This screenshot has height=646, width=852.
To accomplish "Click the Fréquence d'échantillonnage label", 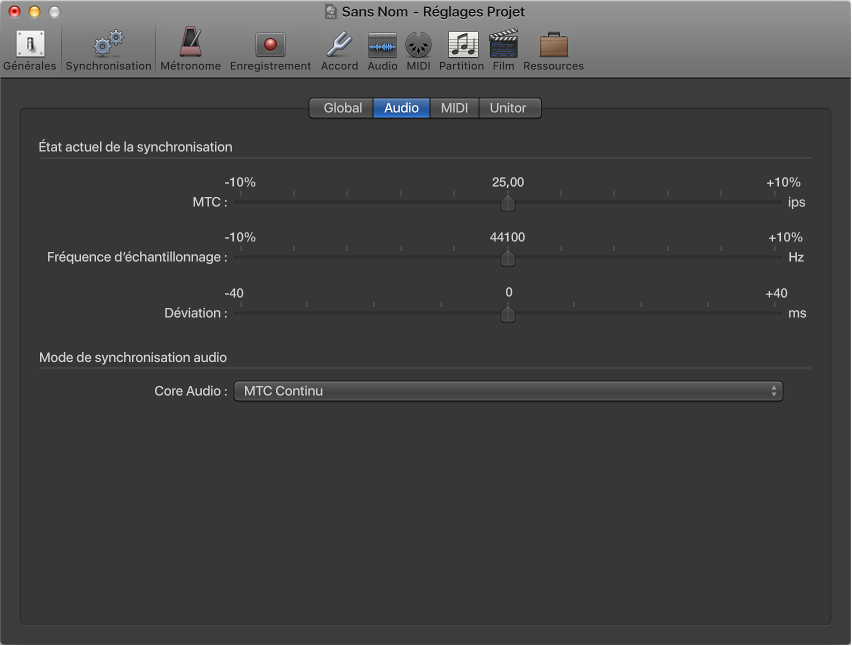I will (137, 257).
